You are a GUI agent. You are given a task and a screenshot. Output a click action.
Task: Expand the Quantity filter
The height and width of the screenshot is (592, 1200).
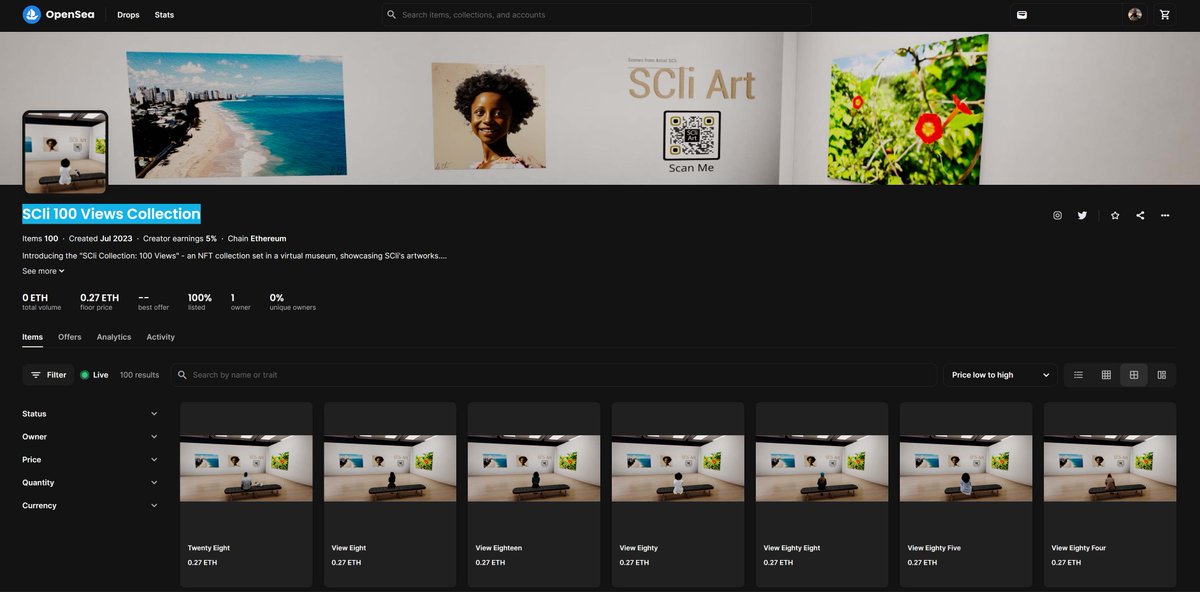(90, 483)
